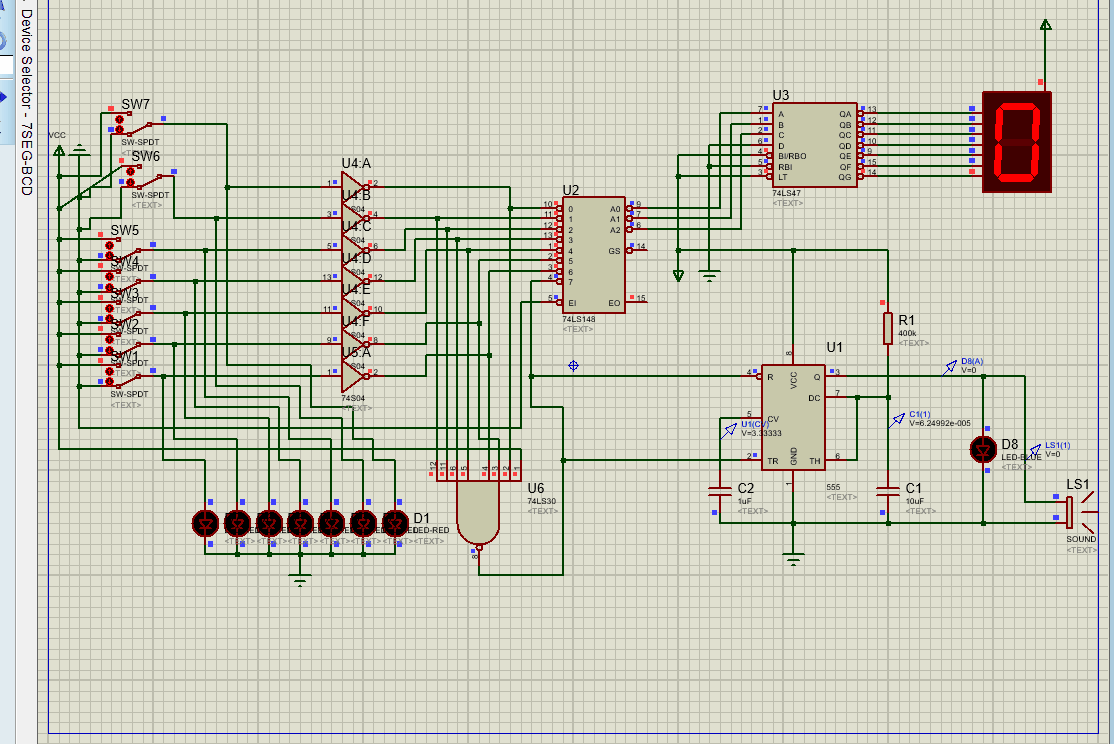Click the 74LS148 part value label
This screenshot has width=1114, height=744.
click(579, 319)
